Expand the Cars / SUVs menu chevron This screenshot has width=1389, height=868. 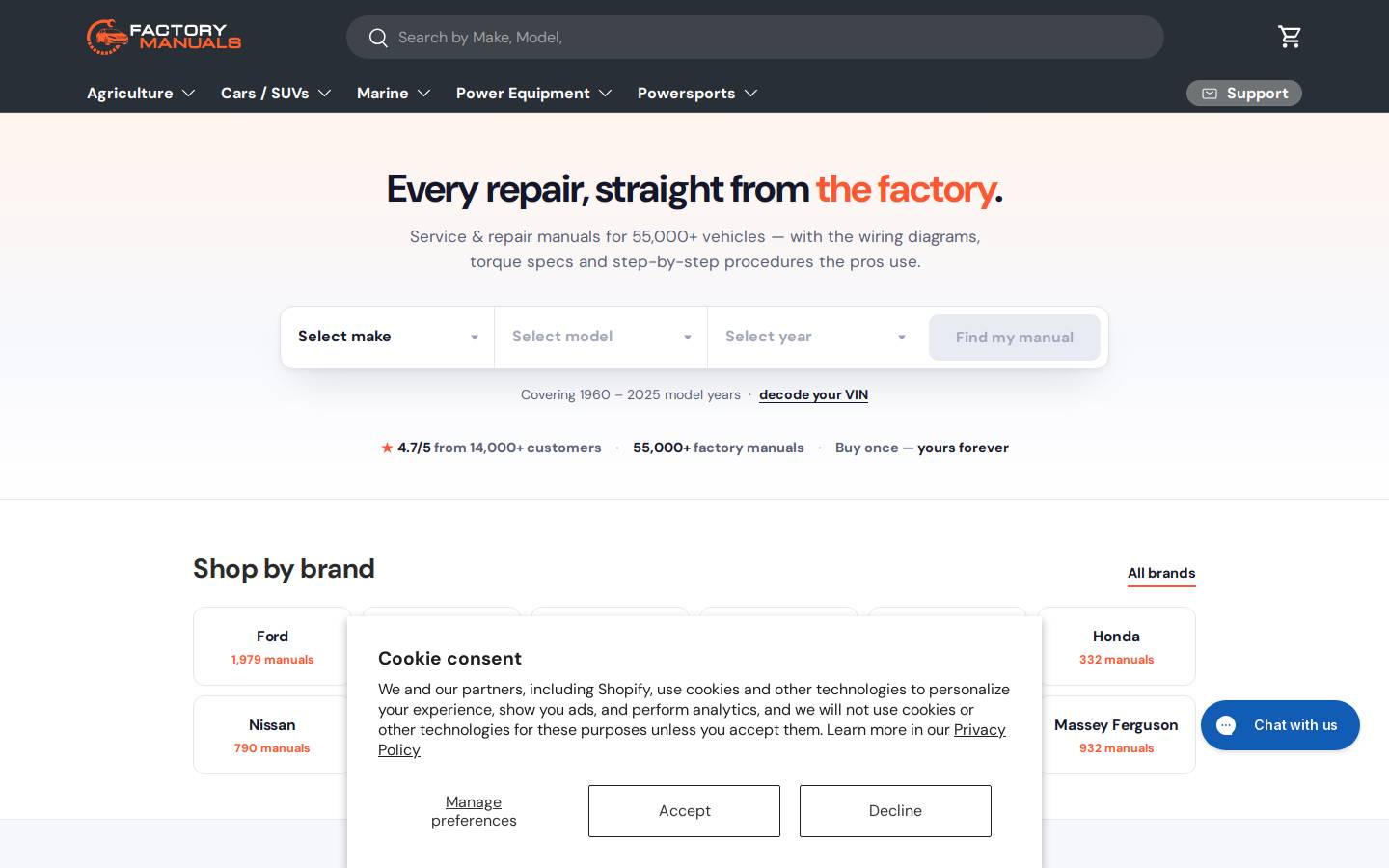[x=324, y=94]
